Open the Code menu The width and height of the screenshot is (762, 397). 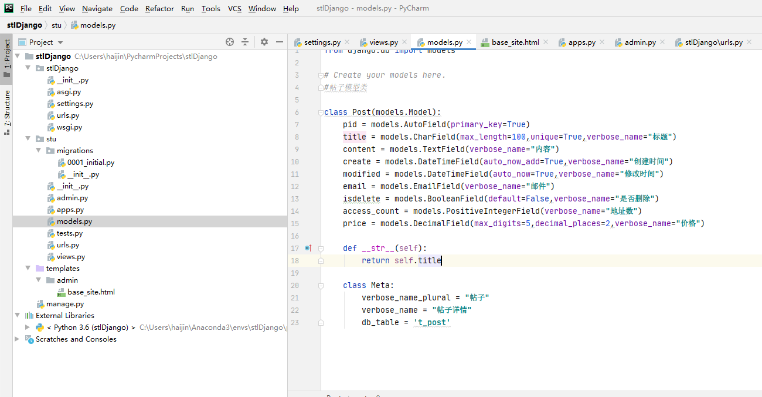129,8
